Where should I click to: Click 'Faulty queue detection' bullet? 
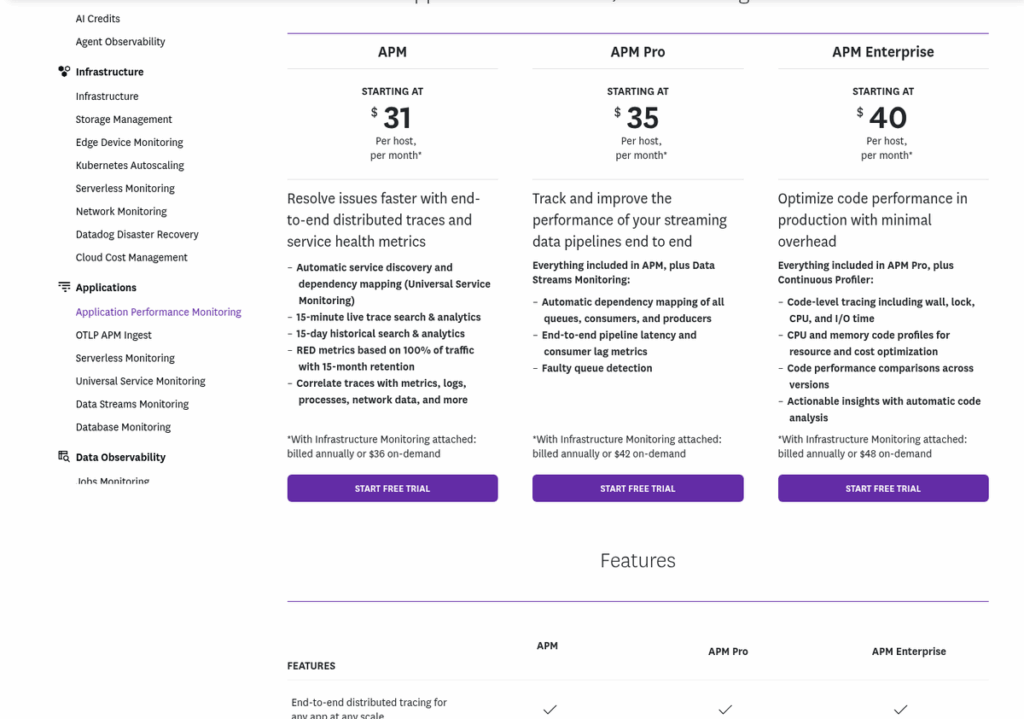(x=596, y=368)
